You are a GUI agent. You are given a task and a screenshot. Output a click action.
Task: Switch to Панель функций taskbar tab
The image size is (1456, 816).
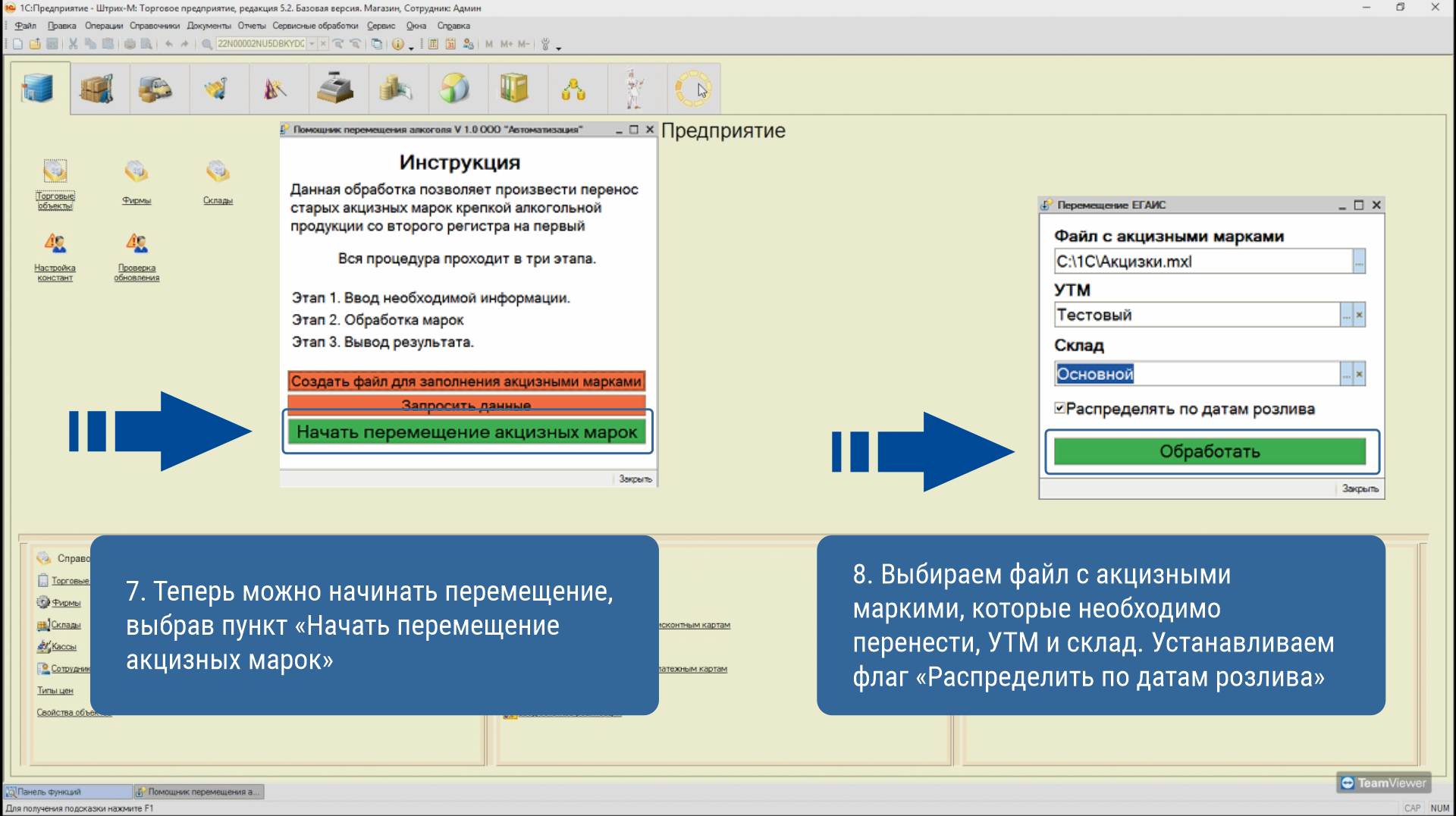pyautogui.click(x=68, y=792)
